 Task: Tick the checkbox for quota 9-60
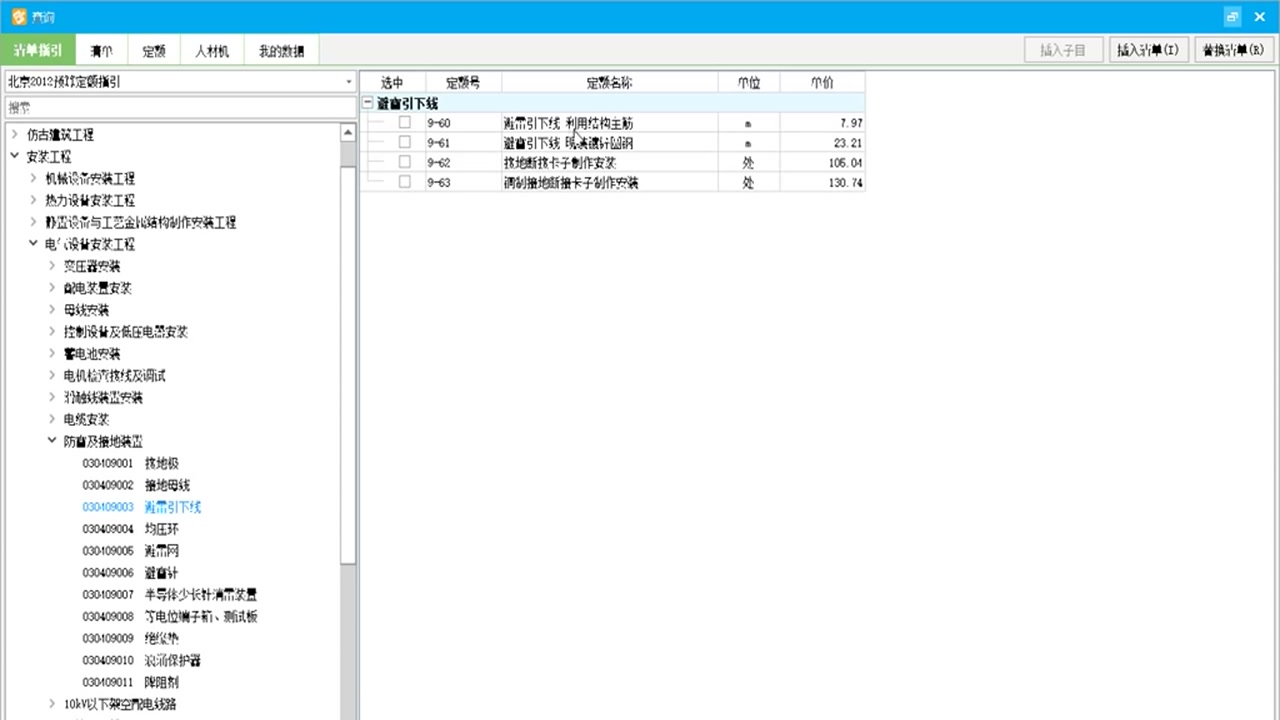(404, 122)
